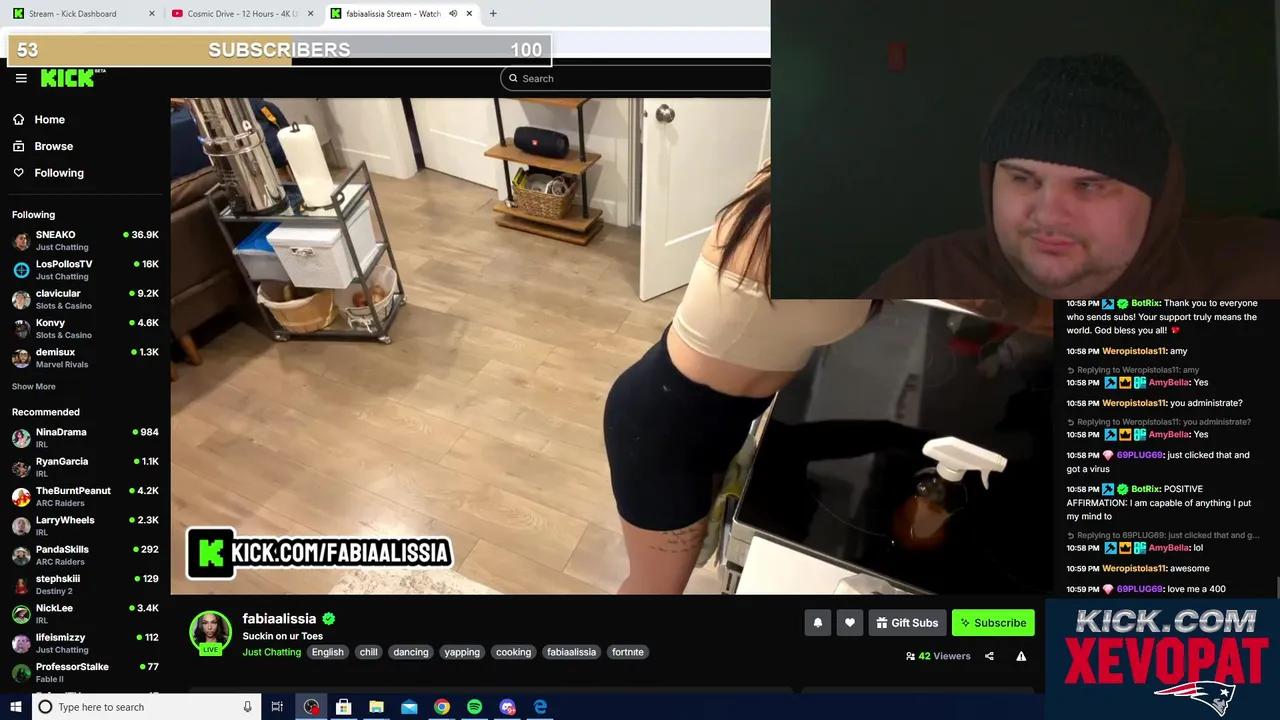Click the SNEAKO avatar in Following

pos(21,241)
